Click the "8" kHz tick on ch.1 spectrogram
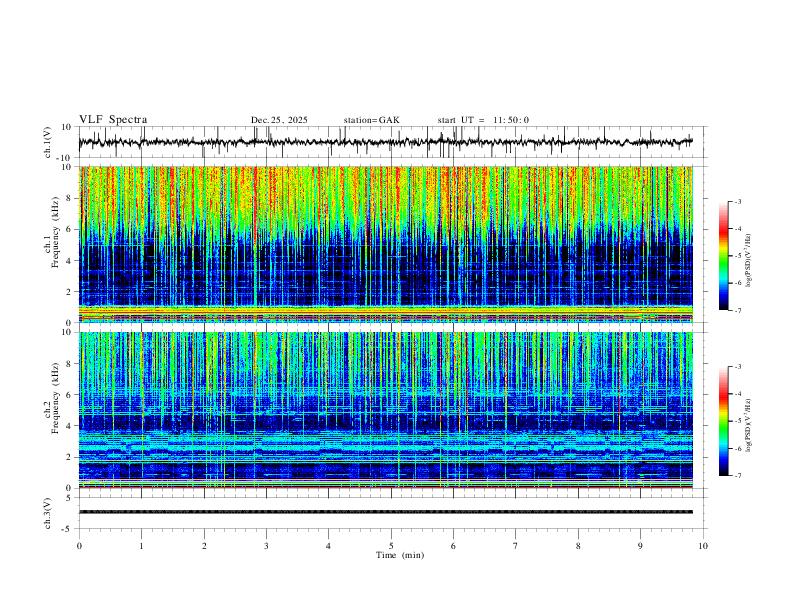Viewport: 792px width, 612px height. click(70, 198)
